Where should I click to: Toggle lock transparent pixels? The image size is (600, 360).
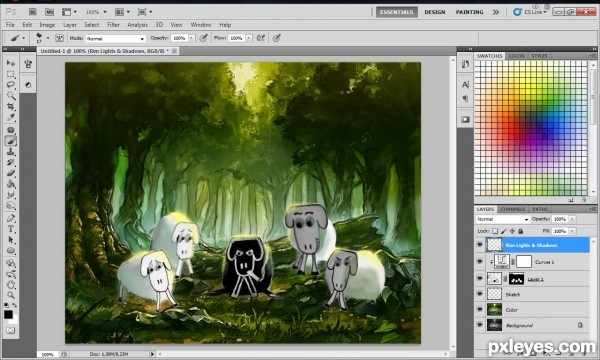[495, 231]
